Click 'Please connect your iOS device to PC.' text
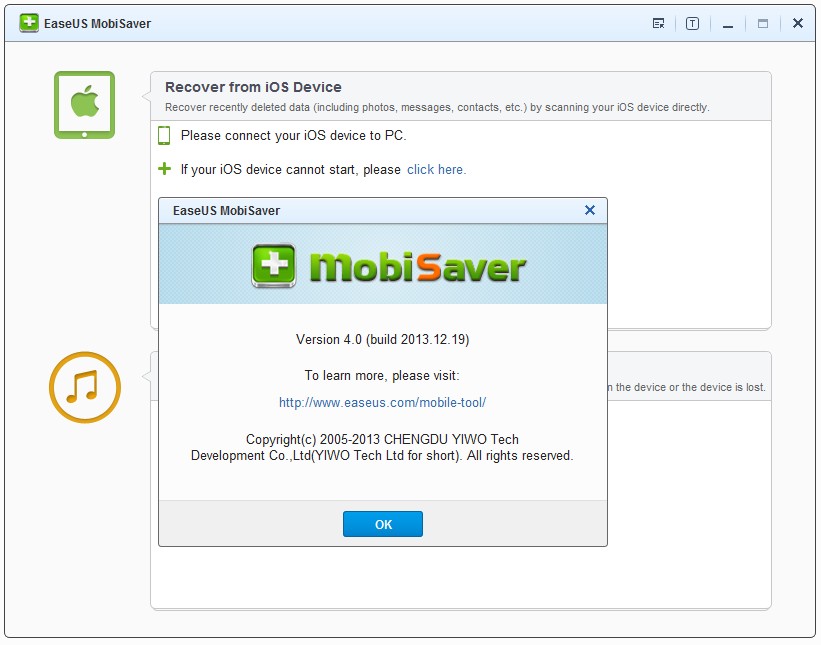The width and height of the screenshot is (821, 645). click(x=293, y=136)
